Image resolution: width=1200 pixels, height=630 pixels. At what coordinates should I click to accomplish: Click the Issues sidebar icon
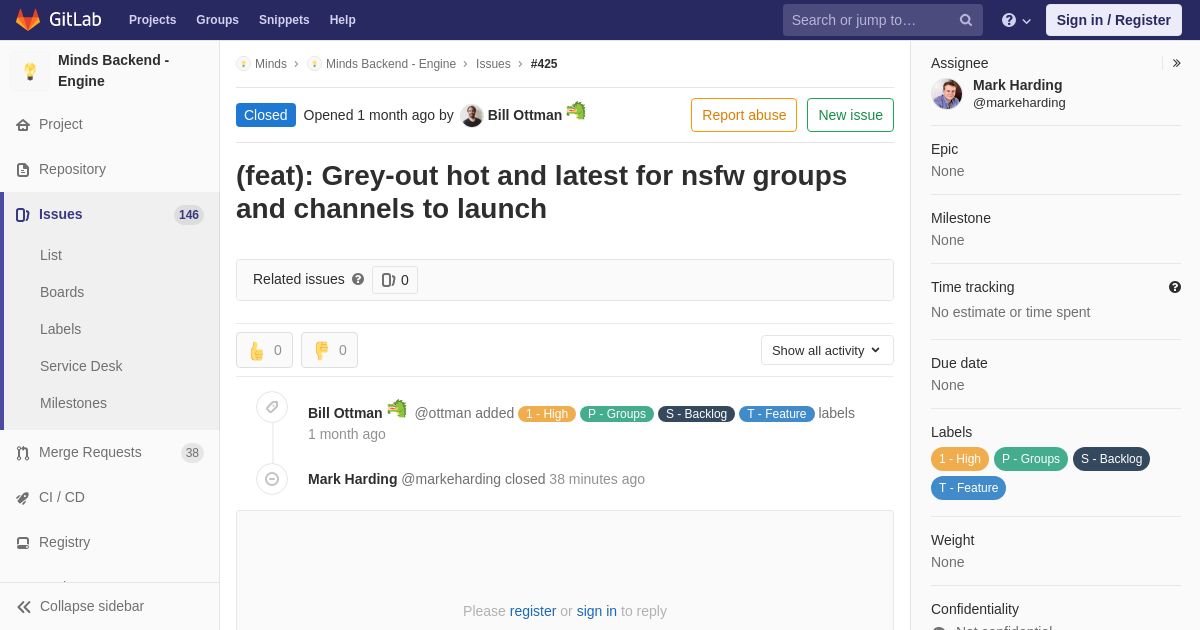[x=23, y=215]
